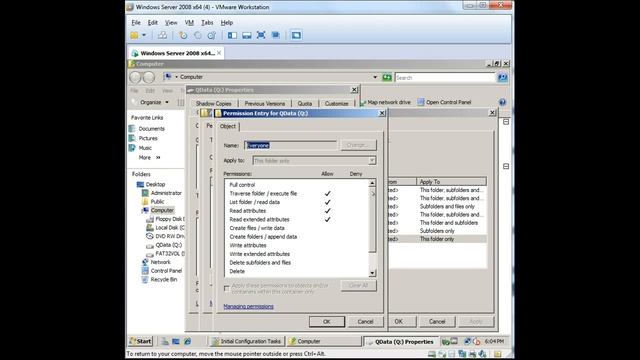This screenshot has height=360, width=640.
Task: Check Apply these permissions to objects checkbox
Action: point(227,289)
